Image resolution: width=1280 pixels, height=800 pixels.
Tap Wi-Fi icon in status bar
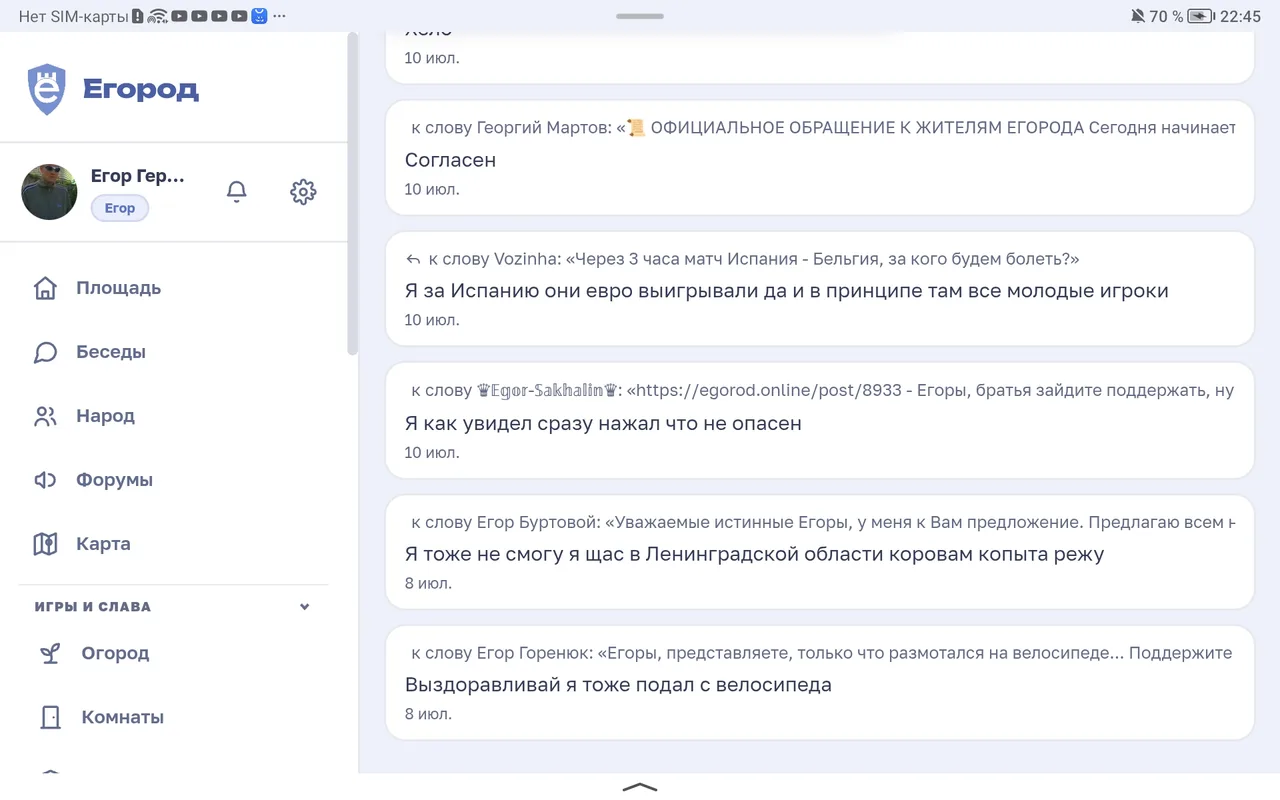[157, 16]
